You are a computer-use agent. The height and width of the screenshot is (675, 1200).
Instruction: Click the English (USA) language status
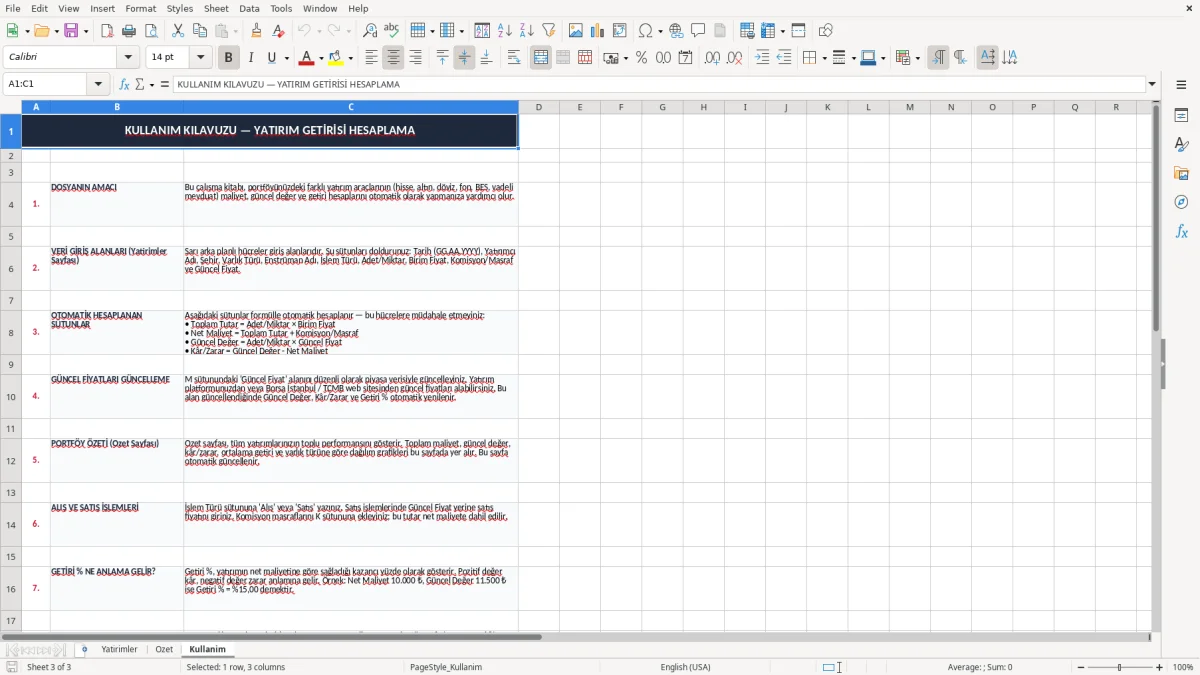685,667
